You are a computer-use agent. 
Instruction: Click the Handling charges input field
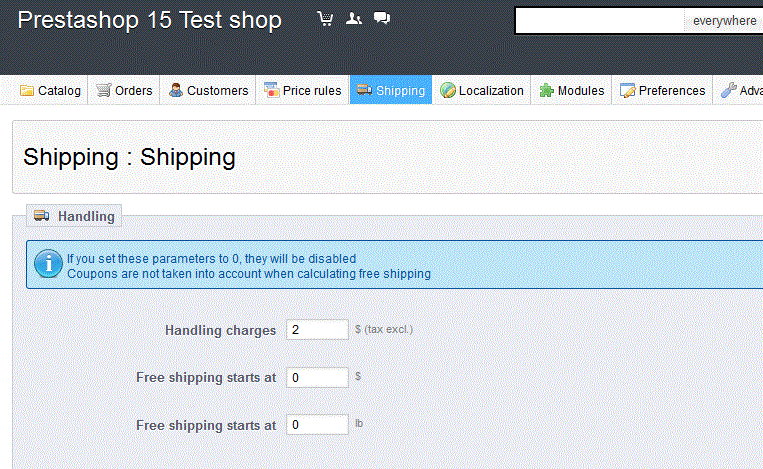(317, 329)
